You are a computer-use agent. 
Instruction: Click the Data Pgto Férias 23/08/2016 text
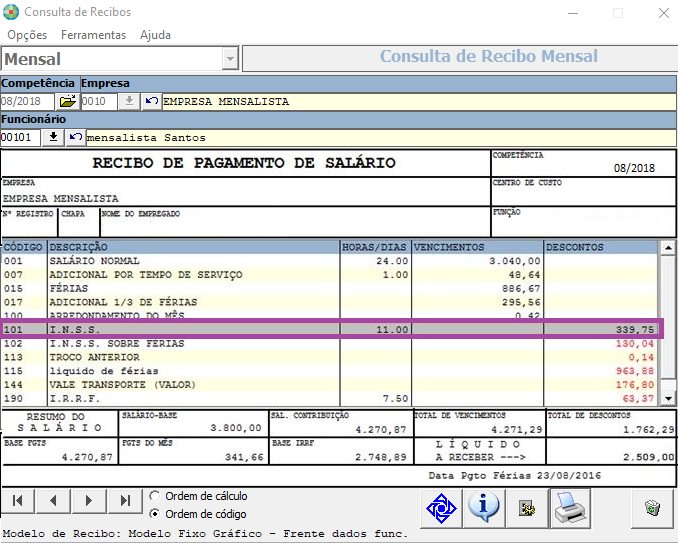coord(515,476)
